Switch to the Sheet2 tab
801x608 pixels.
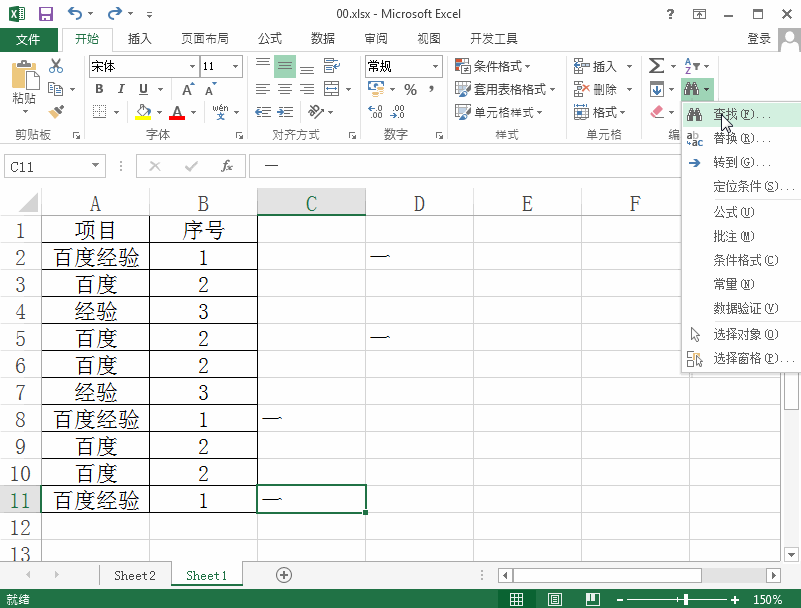(x=135, y=575)
